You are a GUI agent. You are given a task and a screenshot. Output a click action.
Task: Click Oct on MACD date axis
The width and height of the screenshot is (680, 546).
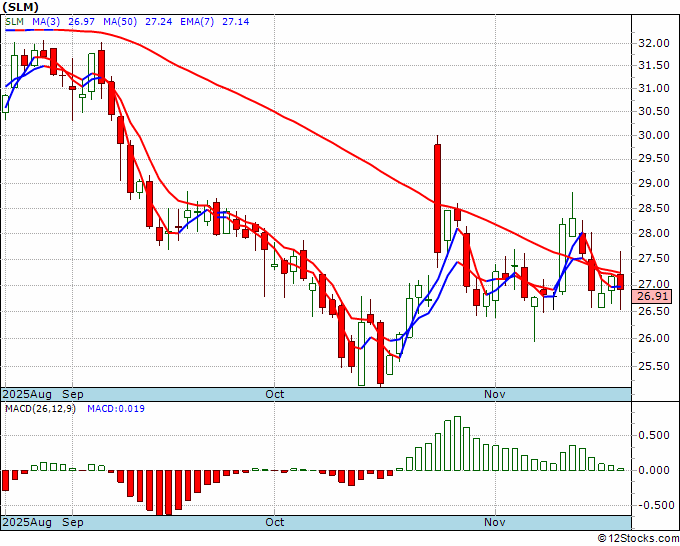pyautogui.click(x=275, y=522)
